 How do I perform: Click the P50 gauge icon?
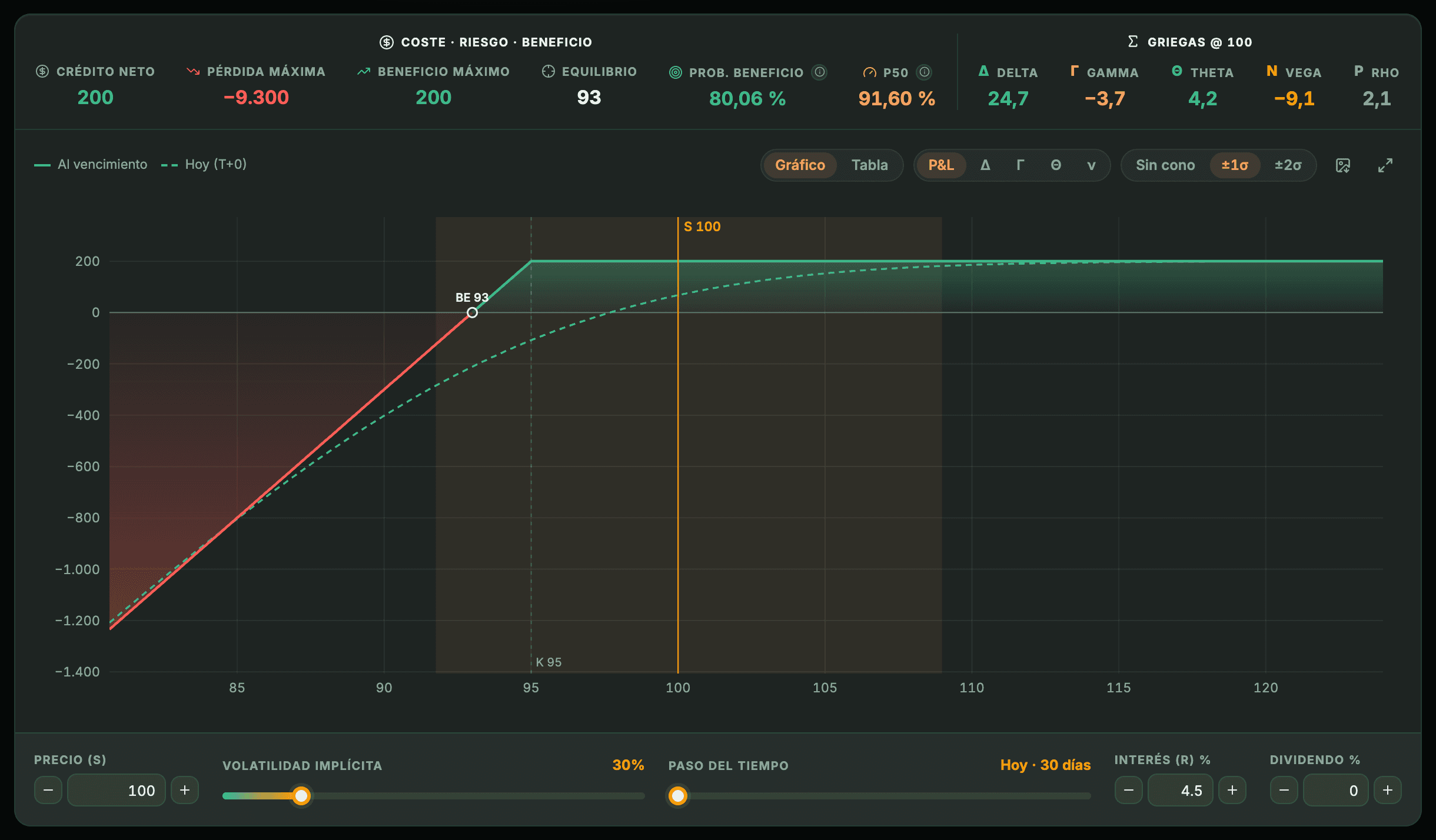[x=870, y=72]
